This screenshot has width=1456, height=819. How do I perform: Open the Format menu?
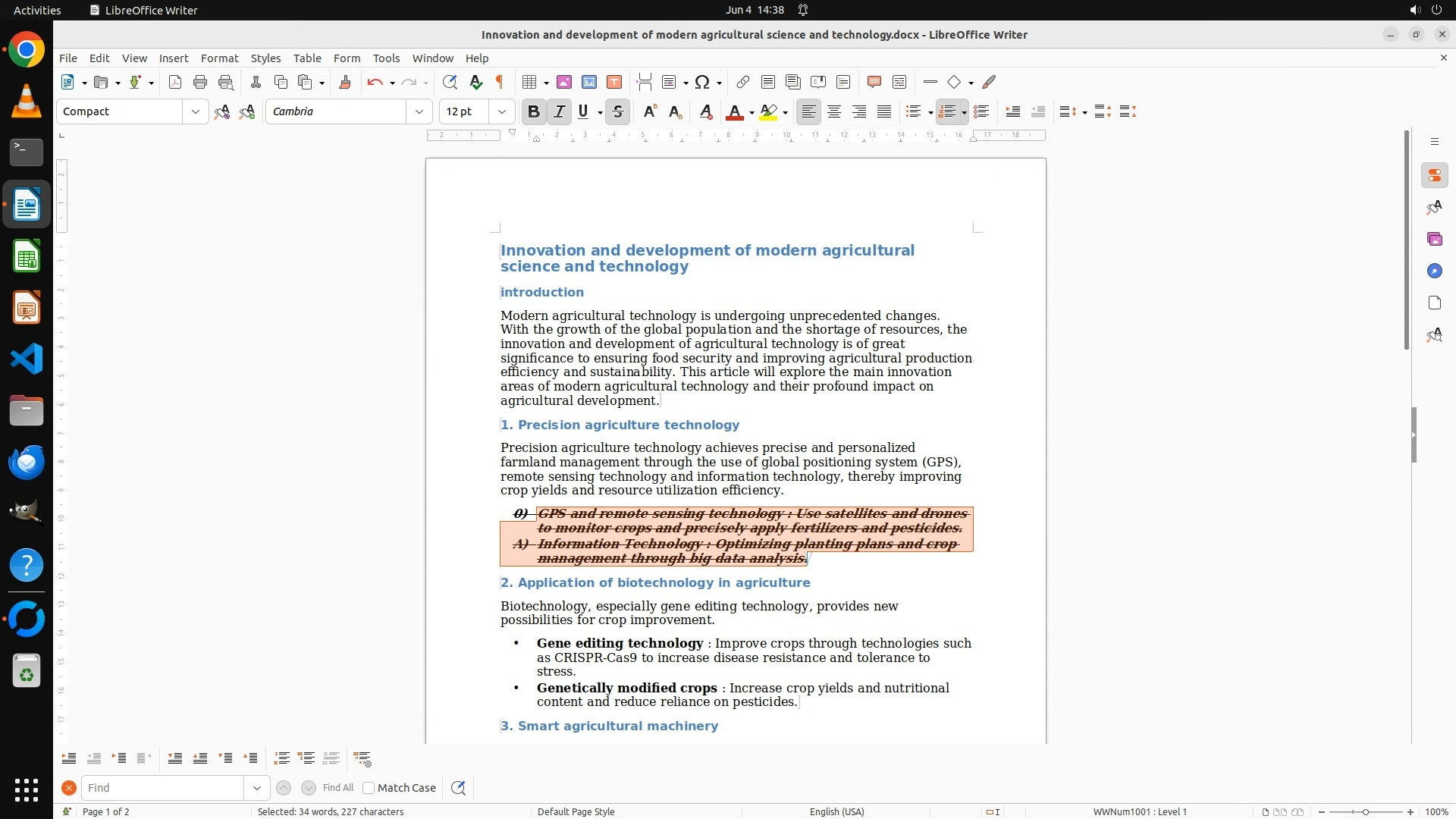[219, 58]
